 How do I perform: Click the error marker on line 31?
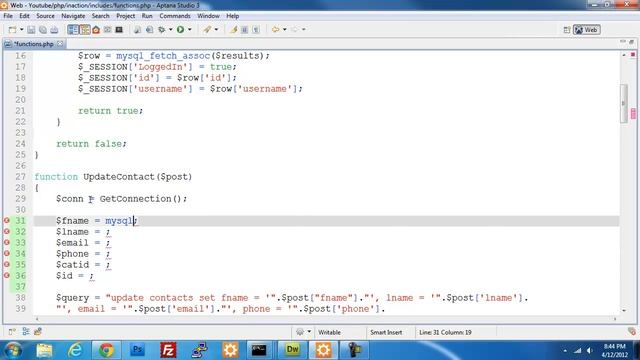(x=7, y=220)
